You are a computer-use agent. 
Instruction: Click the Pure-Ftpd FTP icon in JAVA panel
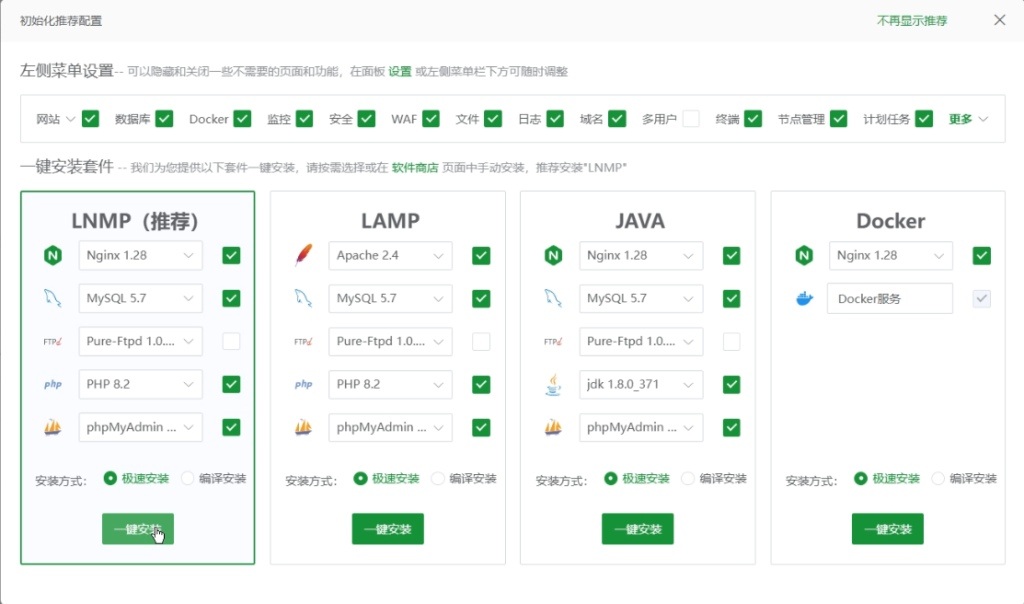(x=552, y=341)
